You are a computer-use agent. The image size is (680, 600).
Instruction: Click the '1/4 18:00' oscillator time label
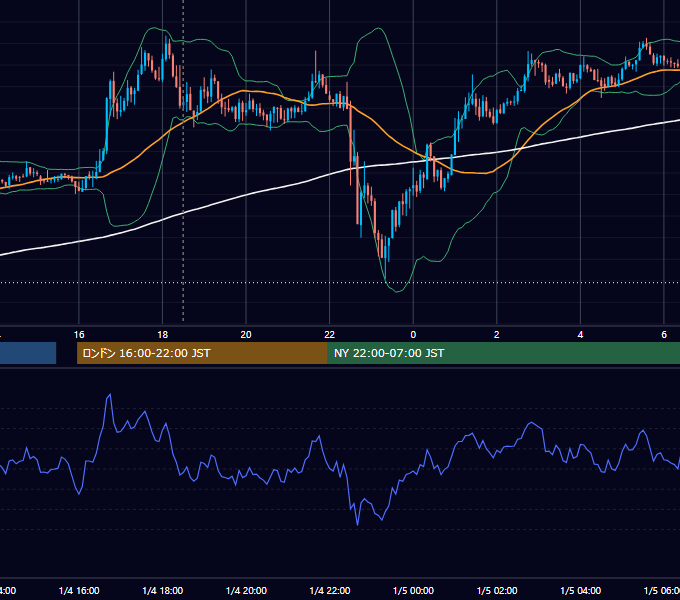coord(163,591)
